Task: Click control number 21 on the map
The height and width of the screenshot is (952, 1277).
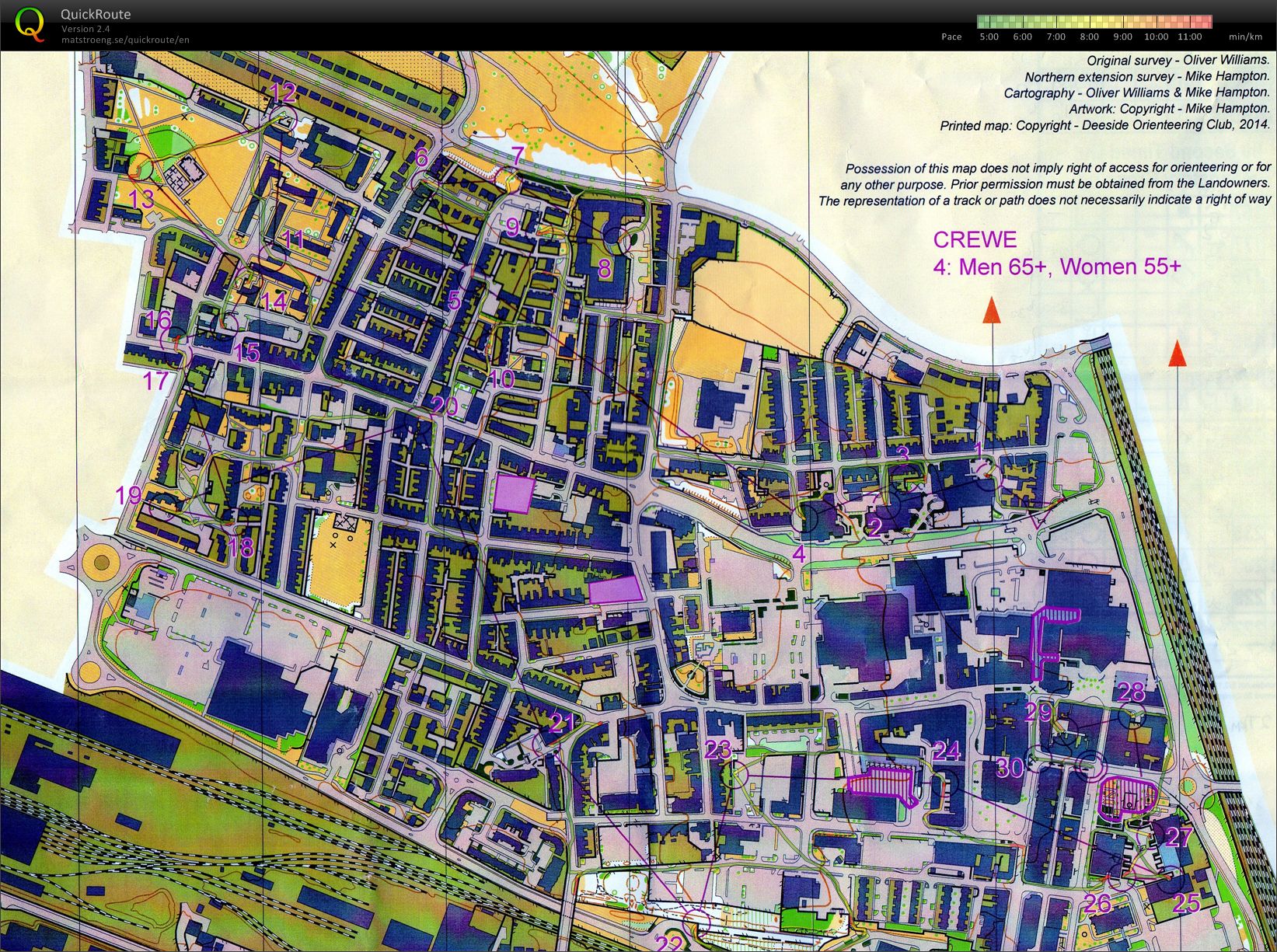Action: click(x=562, y=724)
